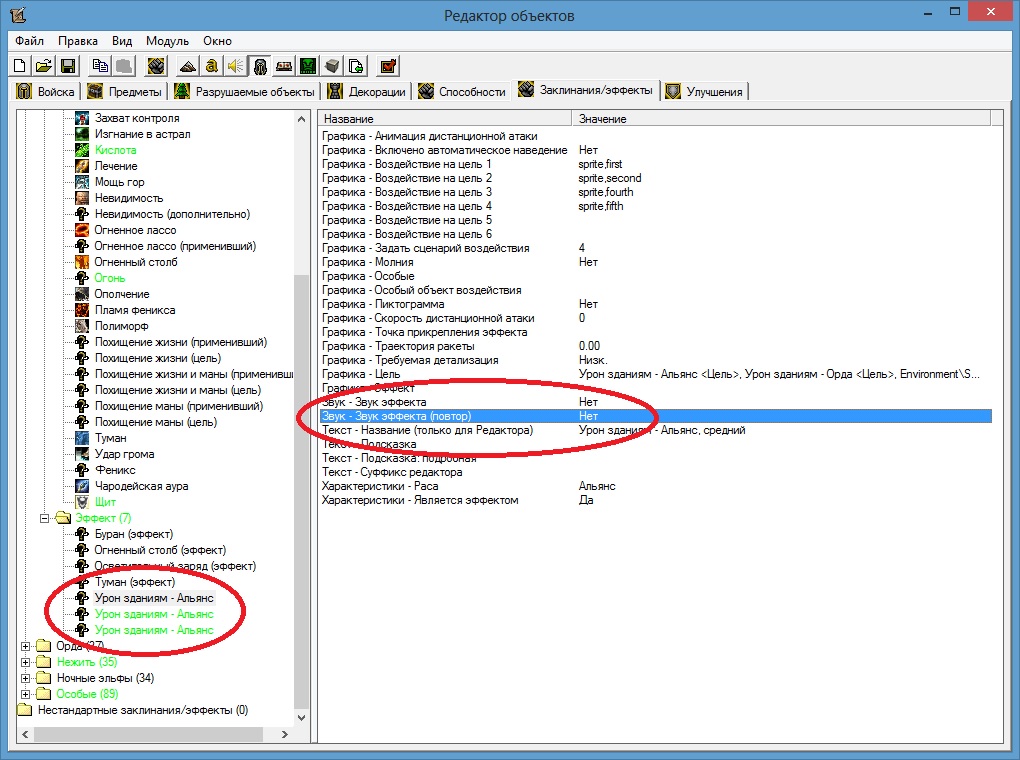Viewport: 1020px width, 760px height.
Task: Select 'Звук - Звук эффекта (повтор)' row
Action: (656, 416)
